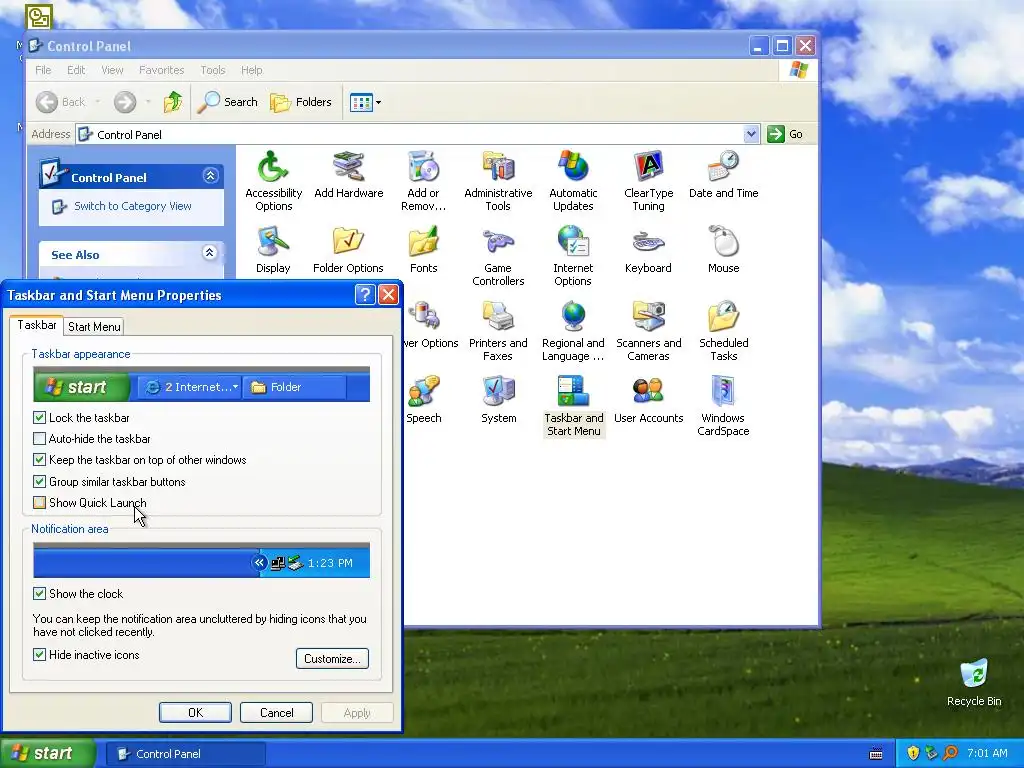The height and width of the screenshot is (768, 1024).
Task: Open the Forward button history arrow
Action: click(148, 102)
